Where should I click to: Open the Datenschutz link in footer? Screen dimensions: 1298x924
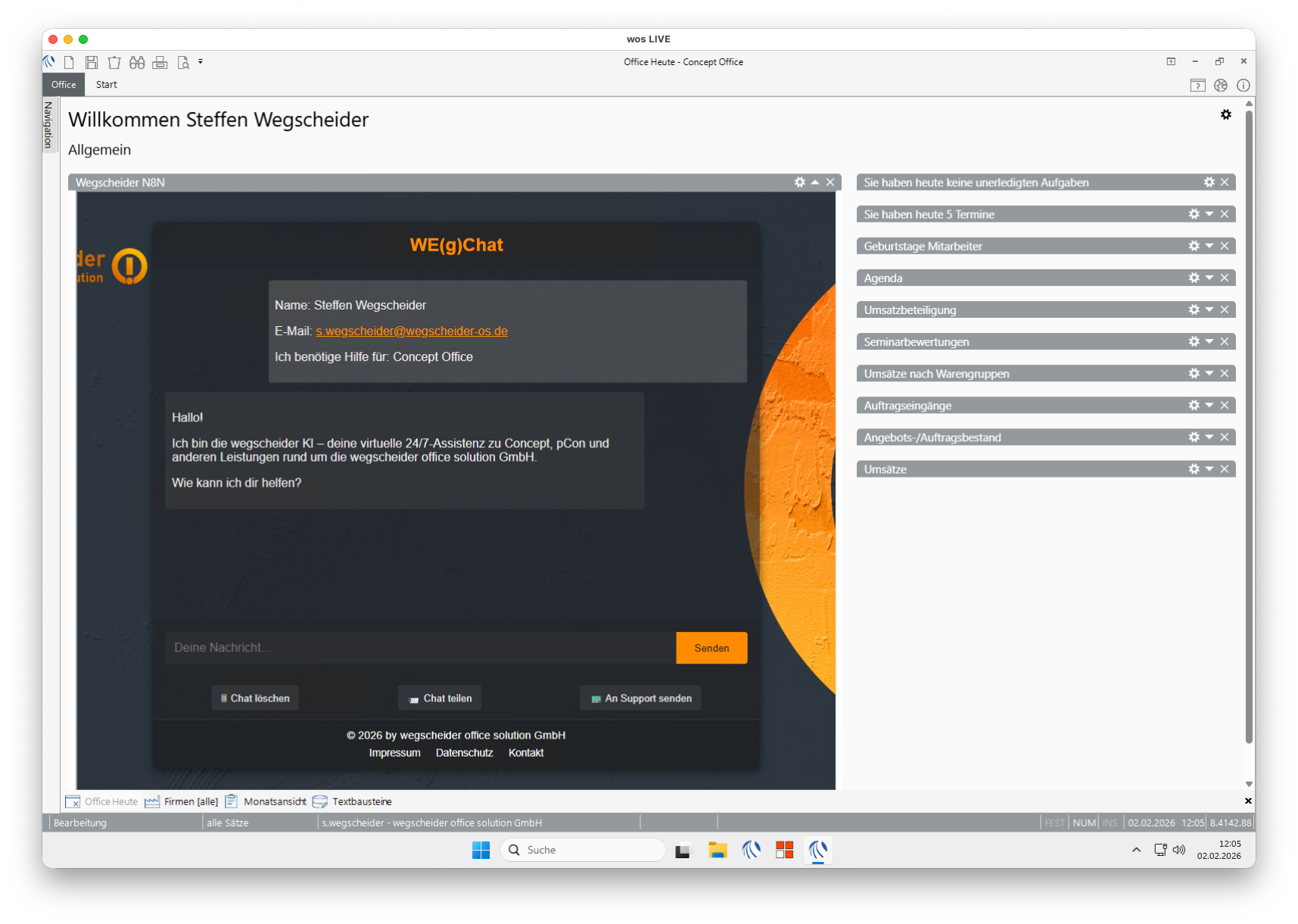coord(464,752)
